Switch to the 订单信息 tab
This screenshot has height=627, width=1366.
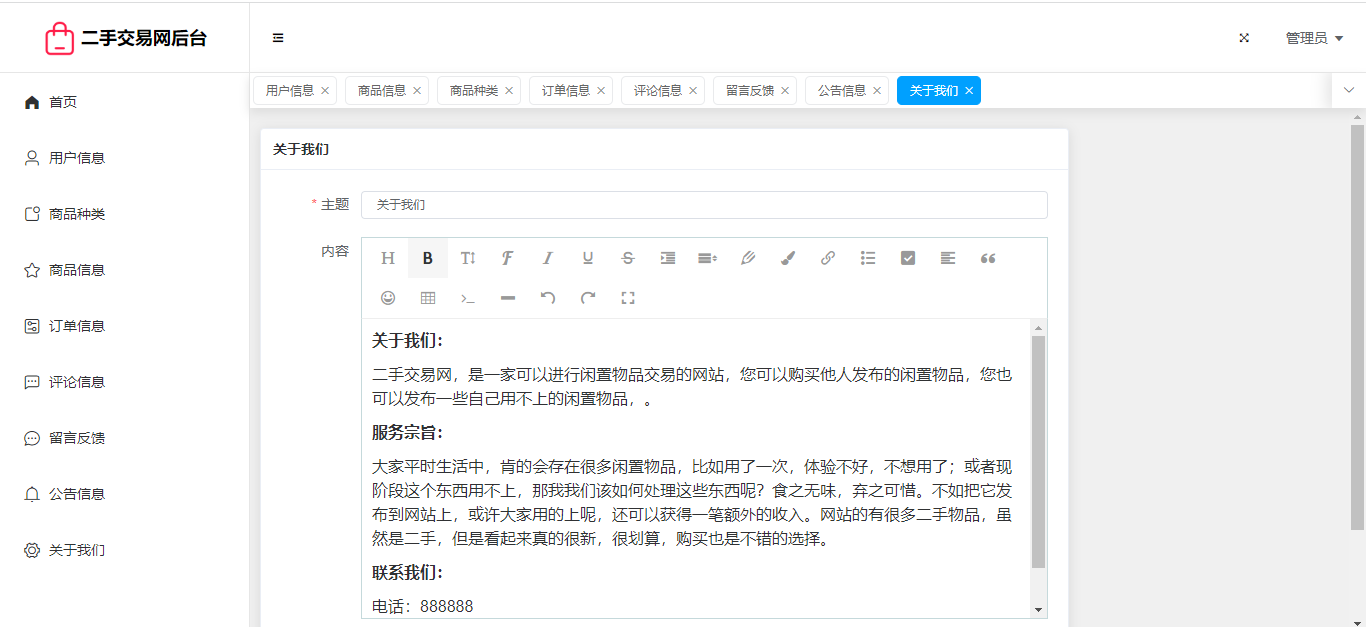(x=566, y=91)
